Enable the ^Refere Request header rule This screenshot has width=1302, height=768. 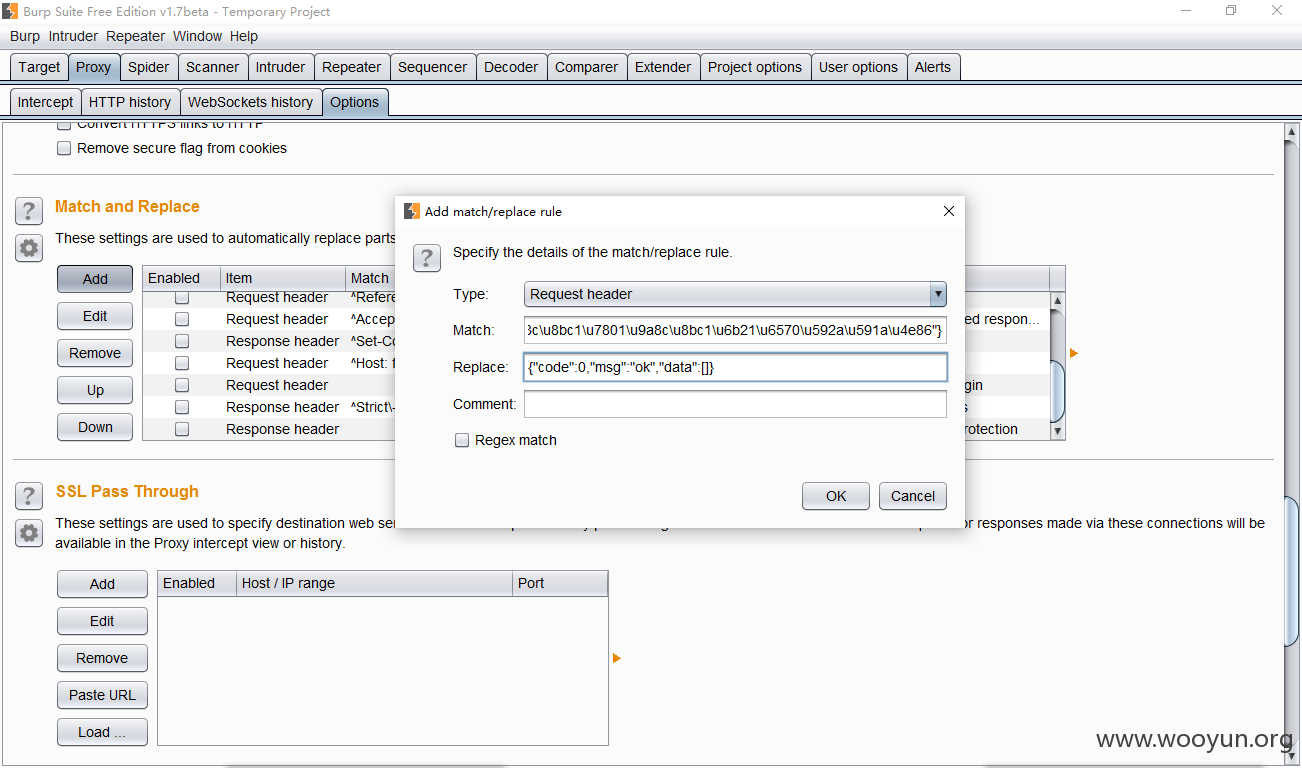tap(182, 297)
